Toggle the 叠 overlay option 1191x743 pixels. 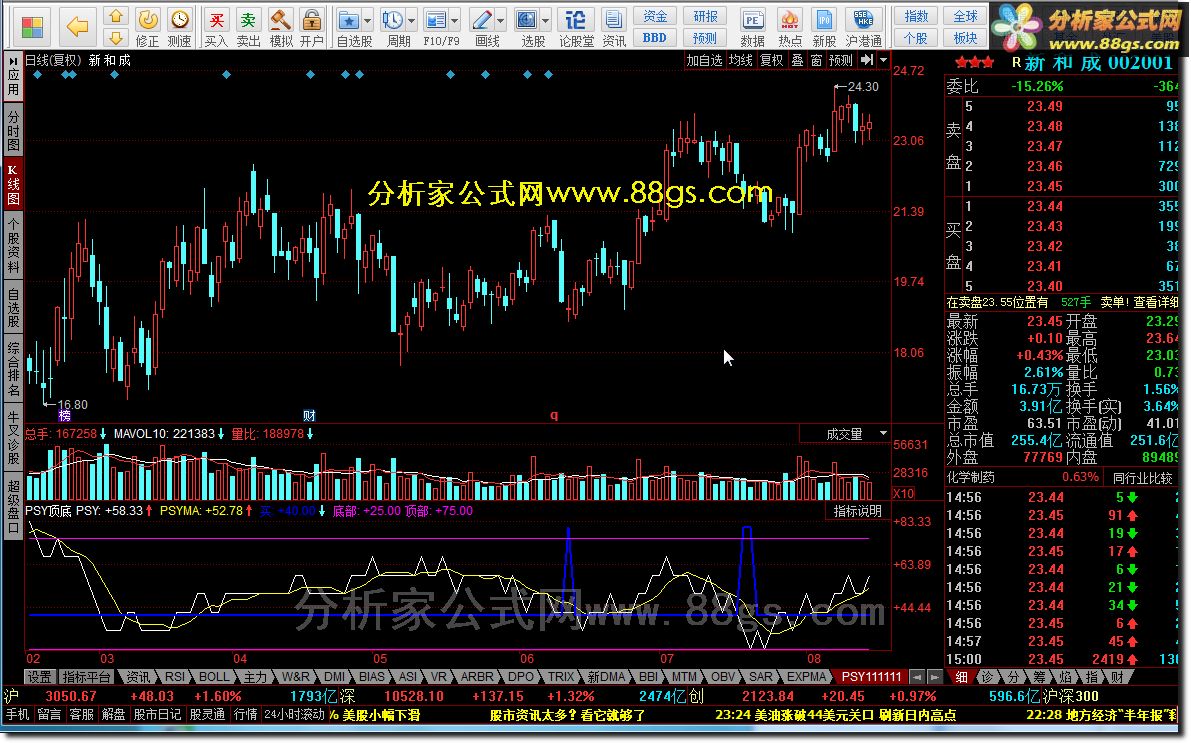click(x=798, y=60)
